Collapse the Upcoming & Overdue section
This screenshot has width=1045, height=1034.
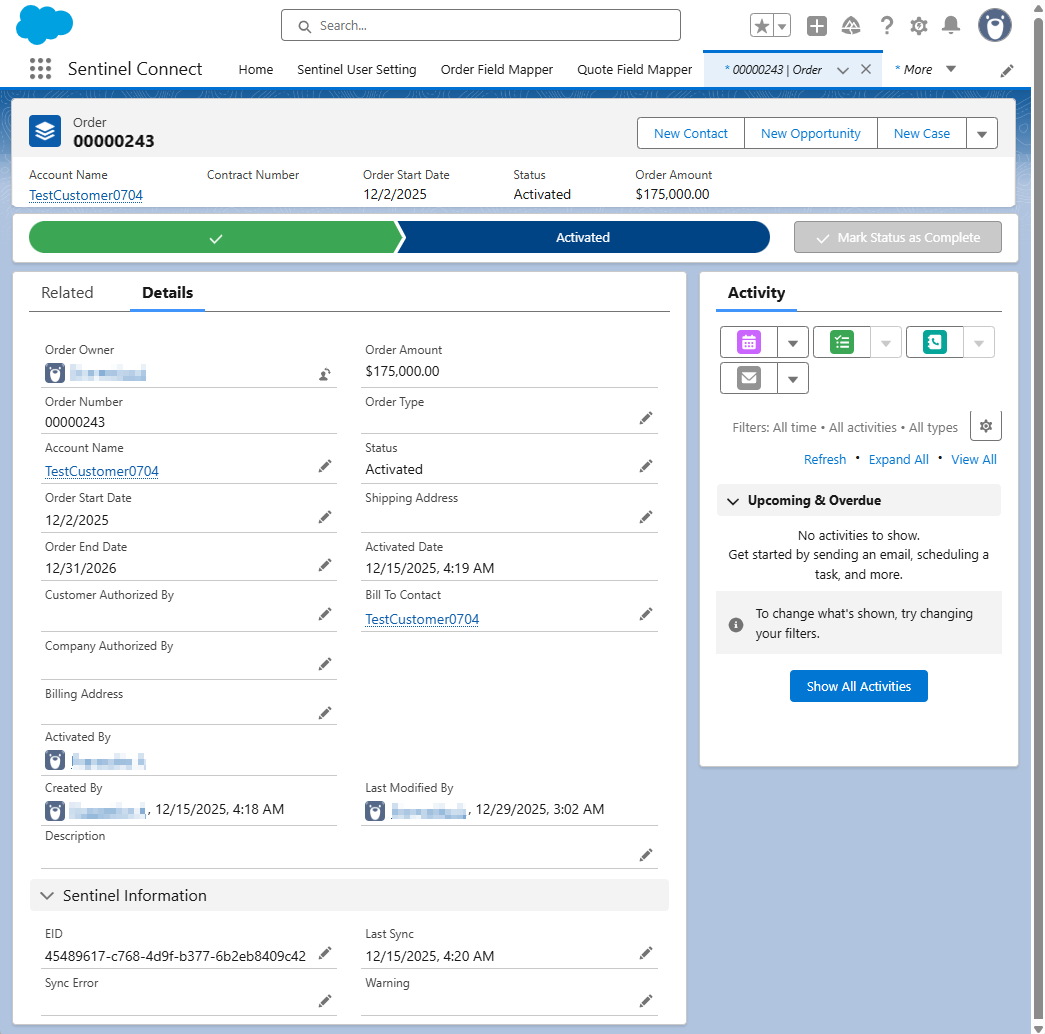pos(733,501)
